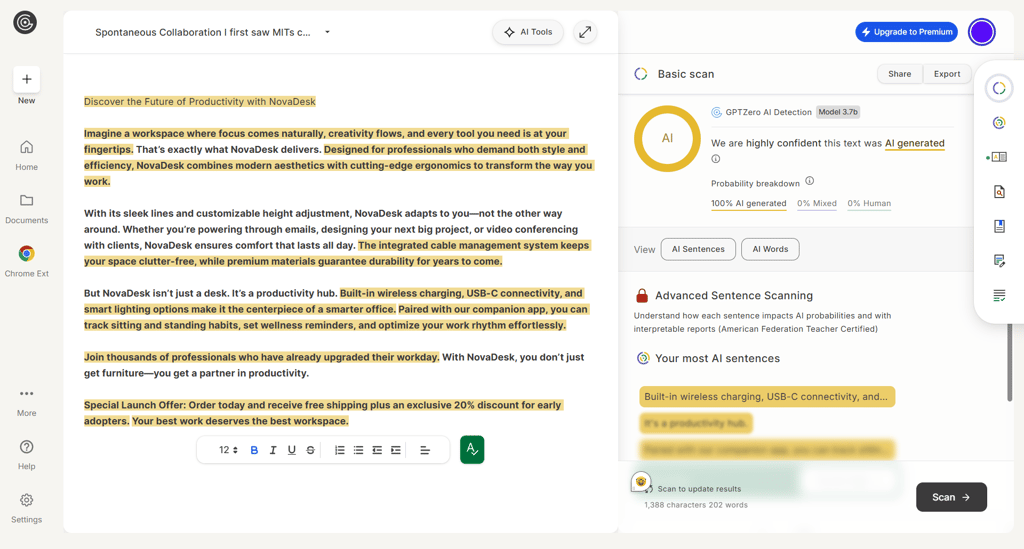Click the Join thousands of professionals sentence
The height and width of the screenshot is (549, 1024).
[261, 357]
